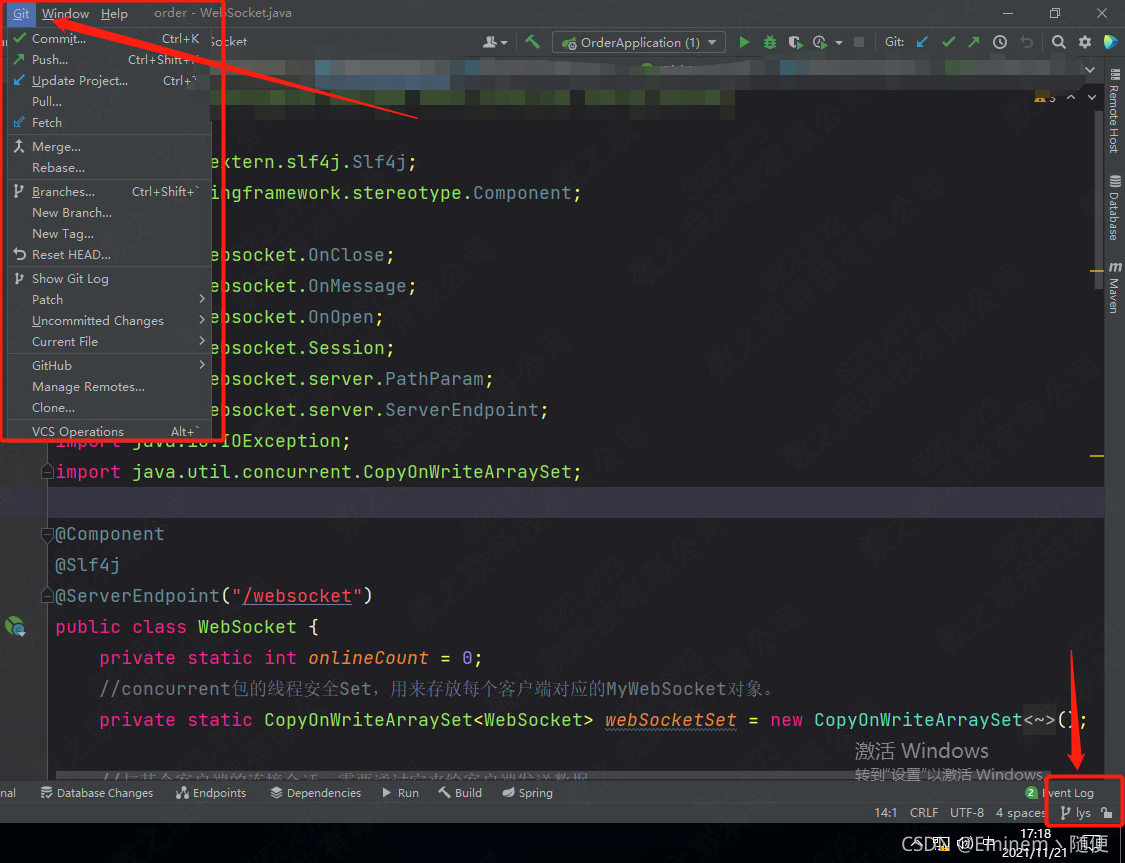This screenshot has width=1125, height=863.
Task: Select Pull... in the Git menu
Action: [x=109, y=101]
